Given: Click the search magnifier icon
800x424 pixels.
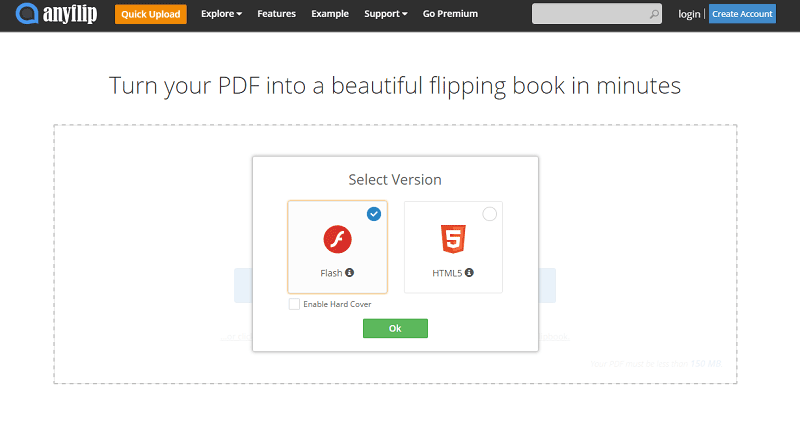Looking at the screenshot, I should pos(654,14).
